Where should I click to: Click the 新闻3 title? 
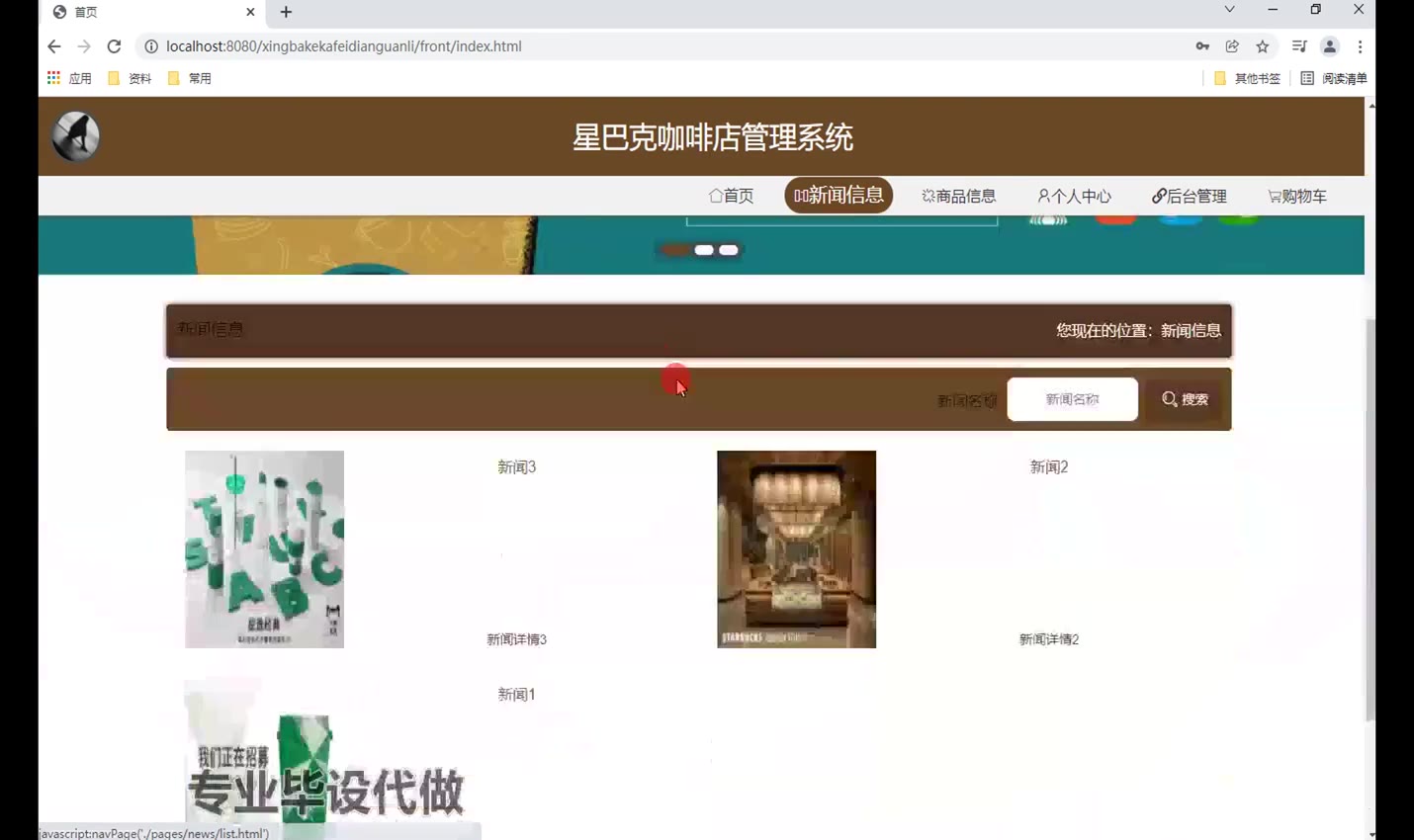tap(517, 467)
